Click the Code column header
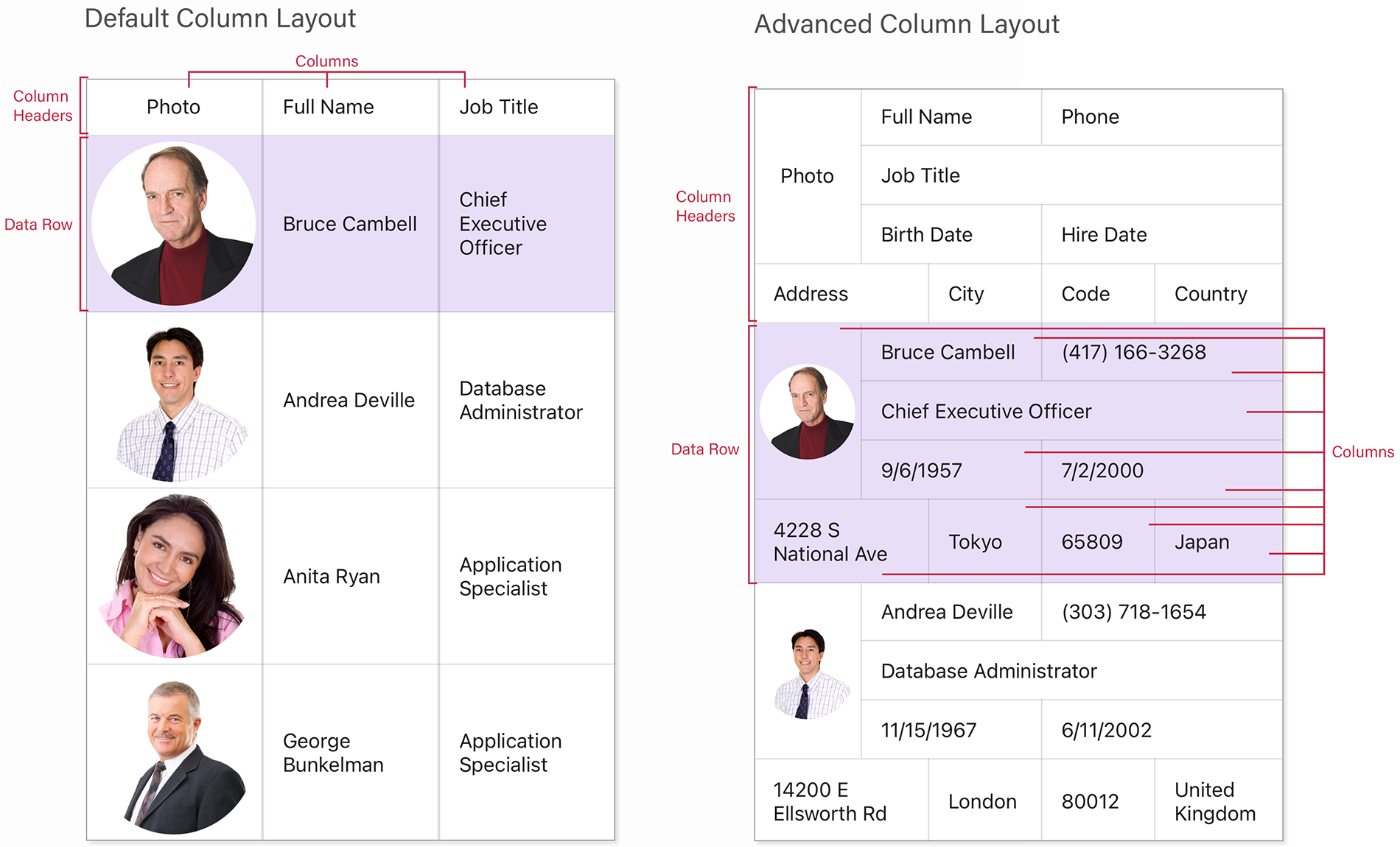Screen dimensions: 1400x847 [x=1085, y=294]
